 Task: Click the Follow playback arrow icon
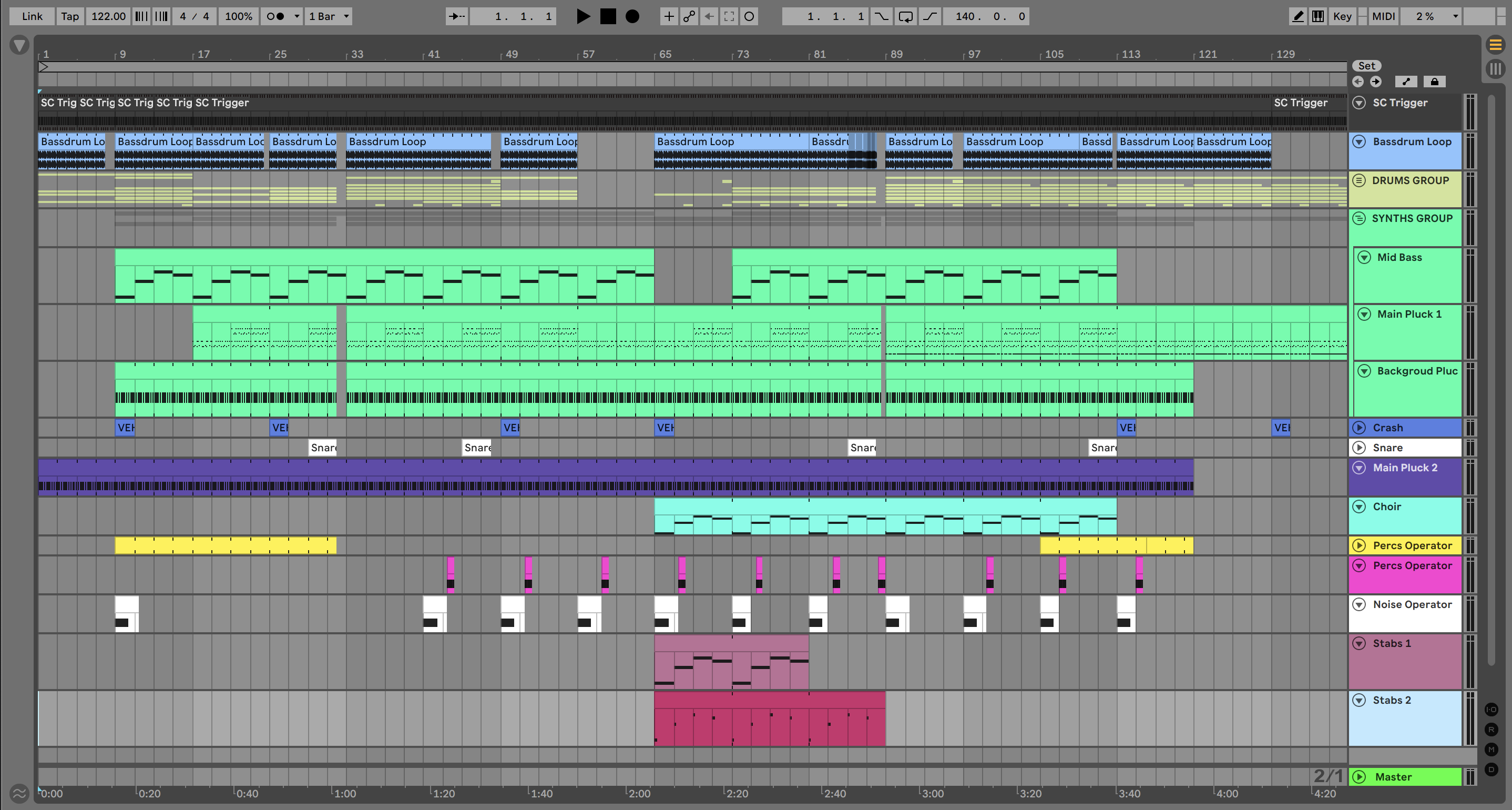click(x=457, y=16)
